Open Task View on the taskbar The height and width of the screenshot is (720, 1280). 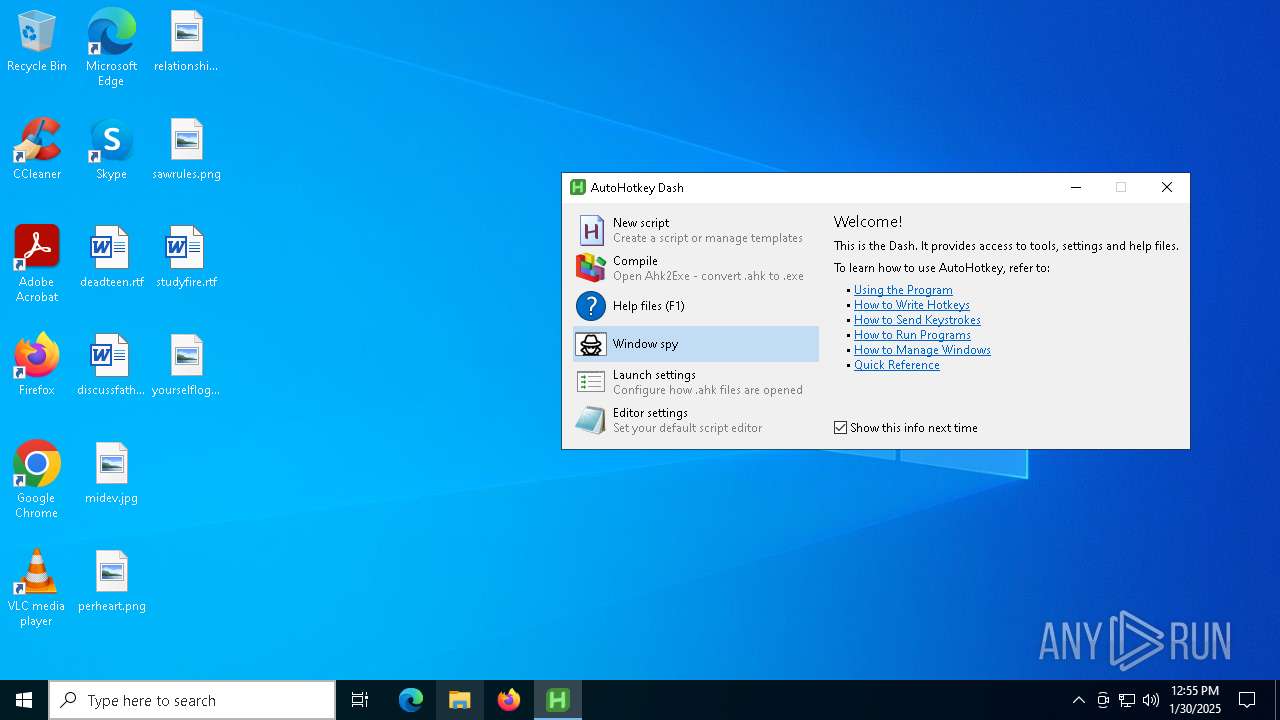click(x=360, y=700)
